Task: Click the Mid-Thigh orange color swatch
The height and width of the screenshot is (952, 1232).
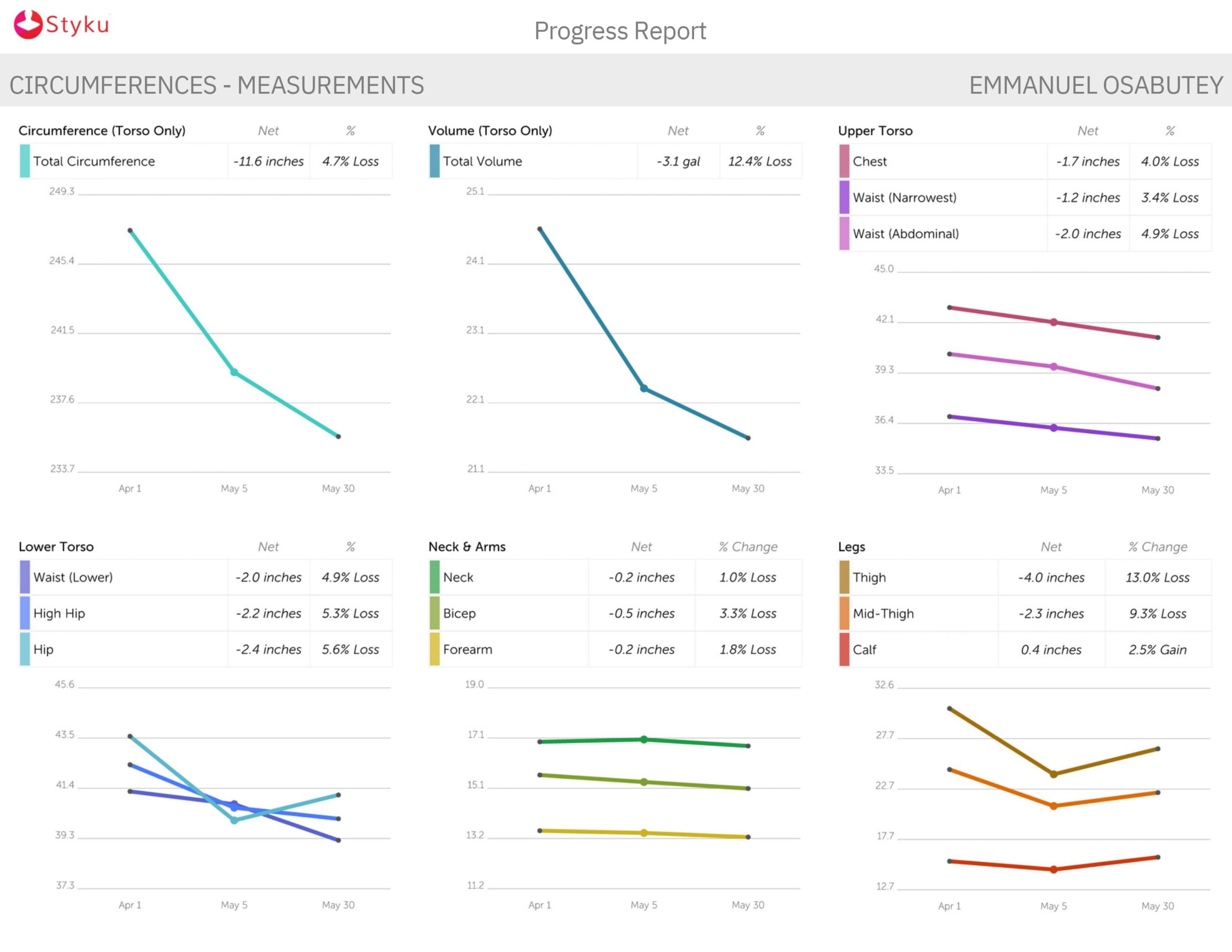Action: [x=845, y=614]
